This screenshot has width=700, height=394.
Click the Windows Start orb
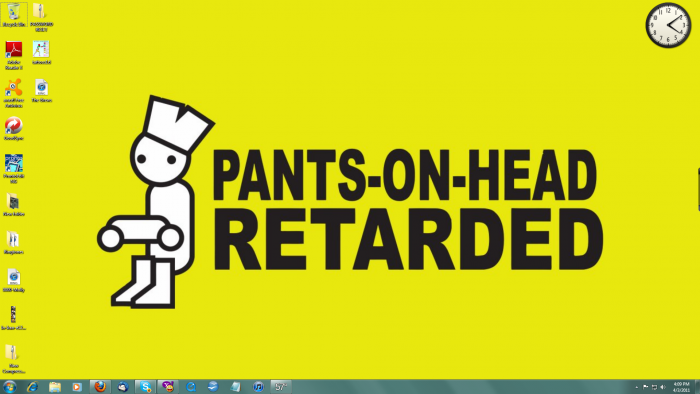pyautogui.click(x=9, y=386)
